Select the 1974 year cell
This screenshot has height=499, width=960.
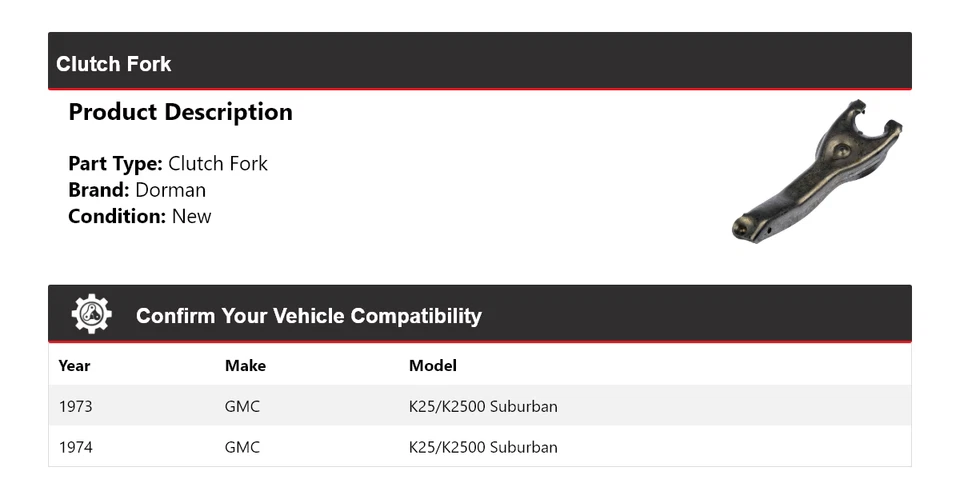pos(76,447)
